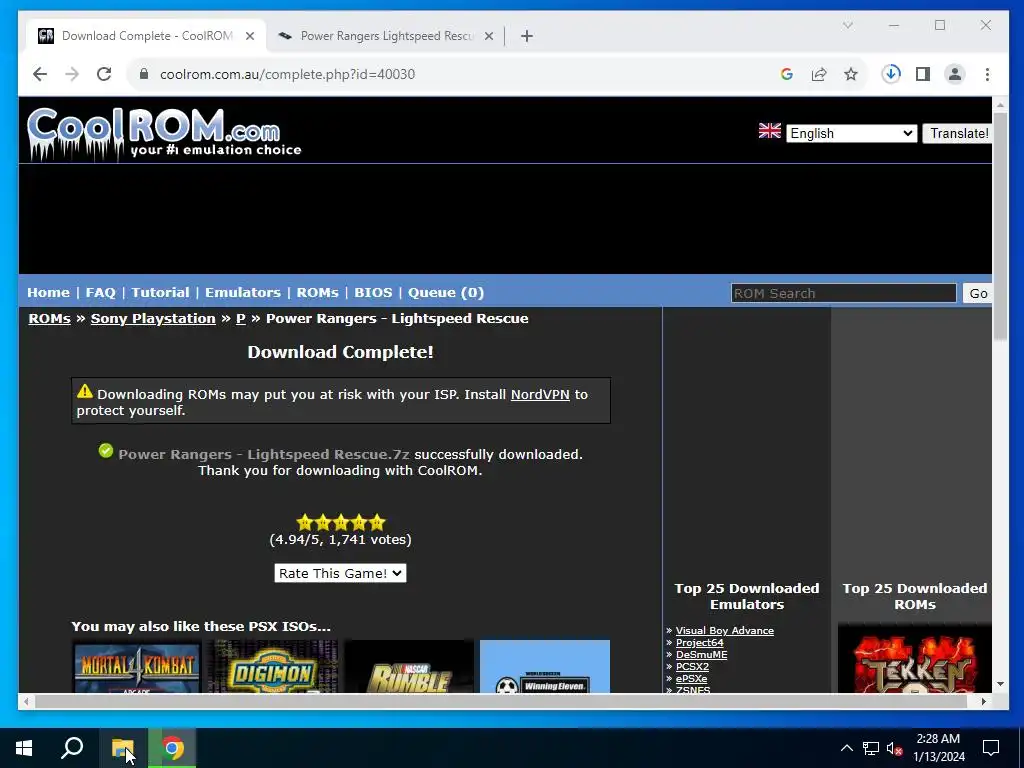Follow Sony Playstation breadcrumb link
The height and width of the screenshot is (768, 1024).
click(x=153, y=319)
